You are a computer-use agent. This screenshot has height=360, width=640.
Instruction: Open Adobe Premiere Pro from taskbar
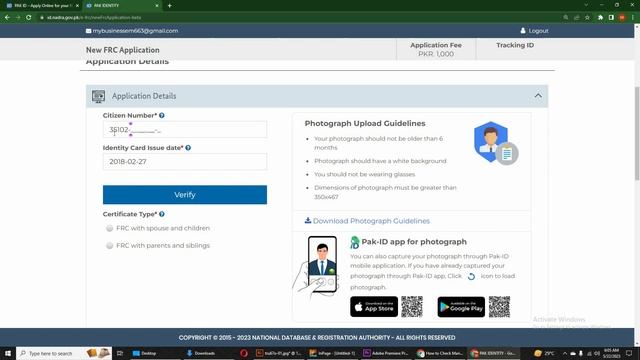tap(386, 353)
